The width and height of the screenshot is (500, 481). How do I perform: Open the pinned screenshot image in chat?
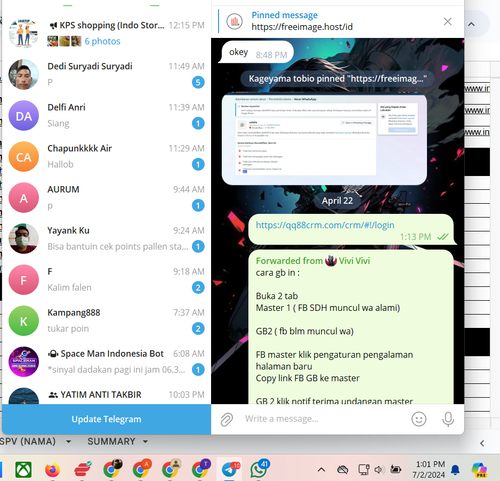324,140
